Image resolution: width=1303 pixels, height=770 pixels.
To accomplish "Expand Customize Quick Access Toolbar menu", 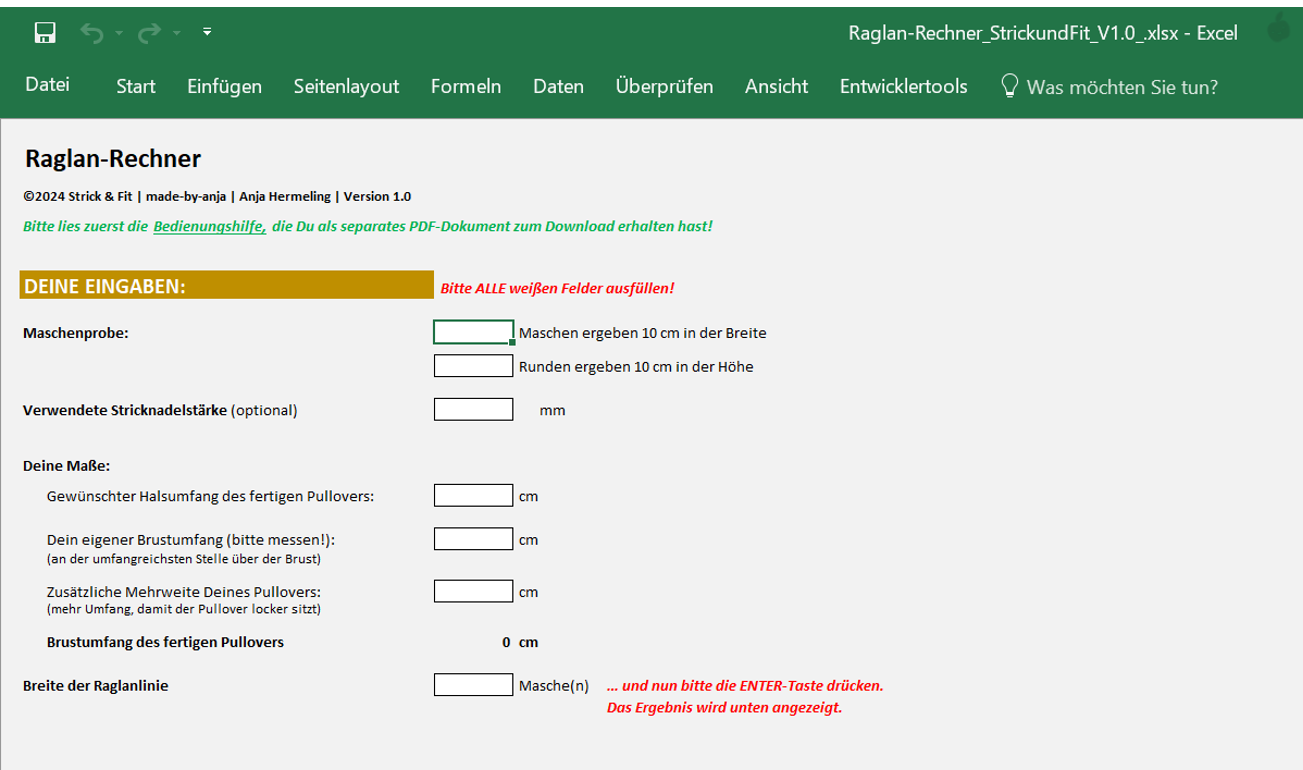I will (x=207, y=33).
